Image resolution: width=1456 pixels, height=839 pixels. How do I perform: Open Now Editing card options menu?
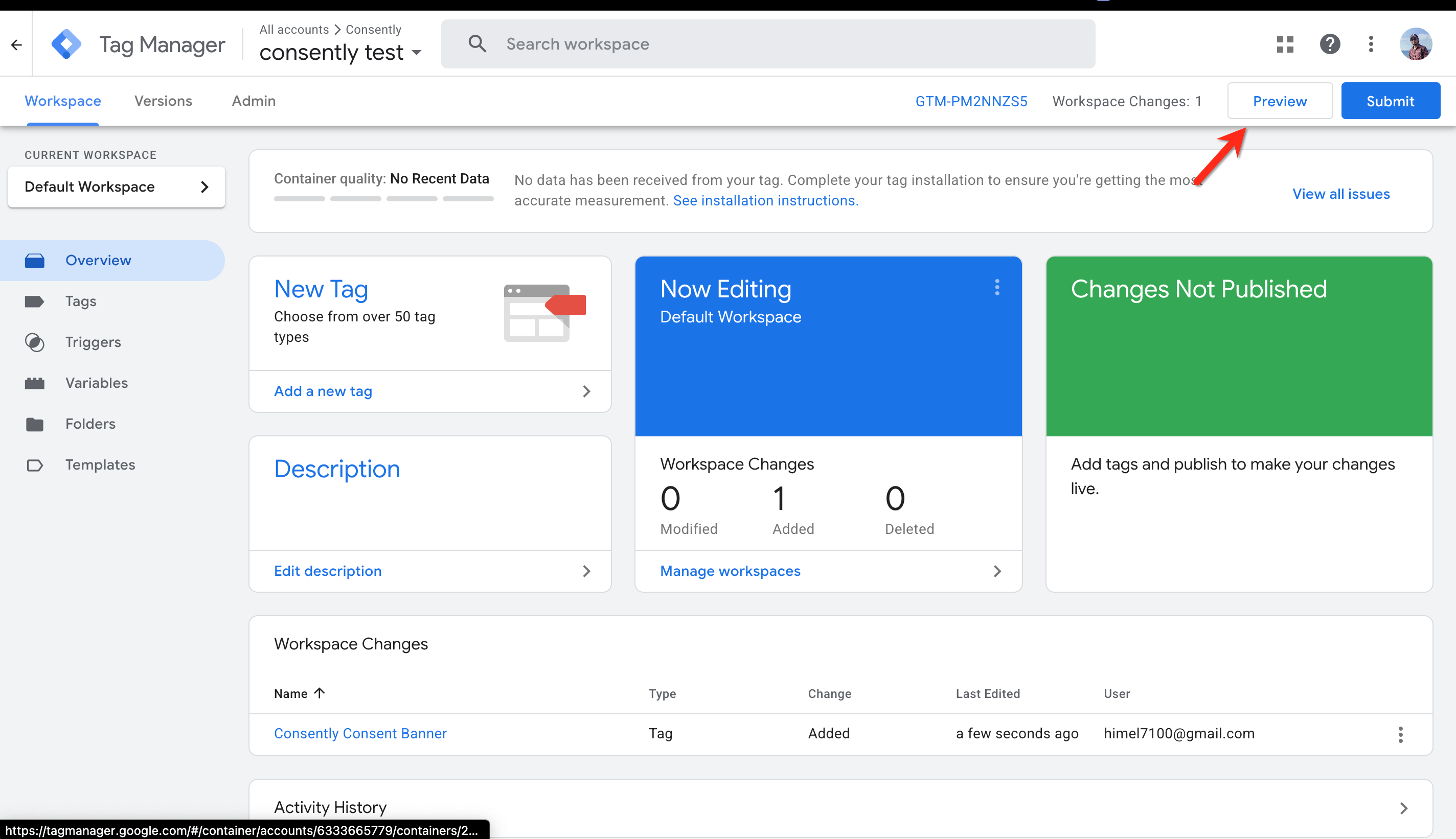coord(996,288)
